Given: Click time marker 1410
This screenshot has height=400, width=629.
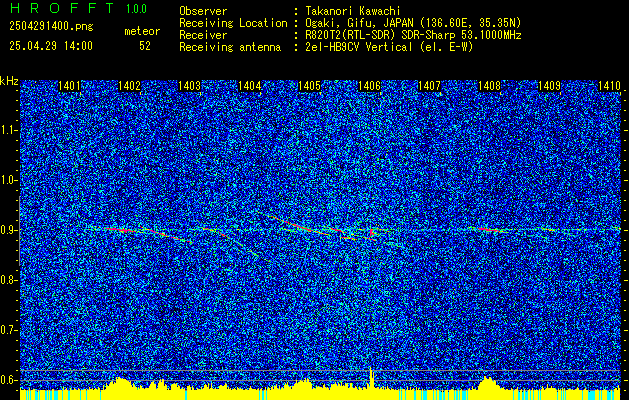Looking at the screenshot, I should tap(609, 85).
